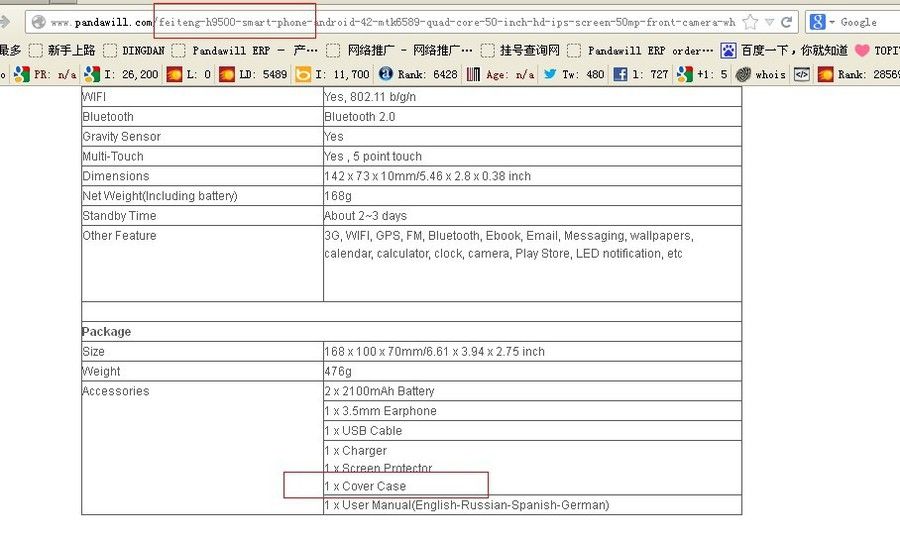Open the 新手上路 bookmark
The image size is (900, 540).
coord(62,50)
